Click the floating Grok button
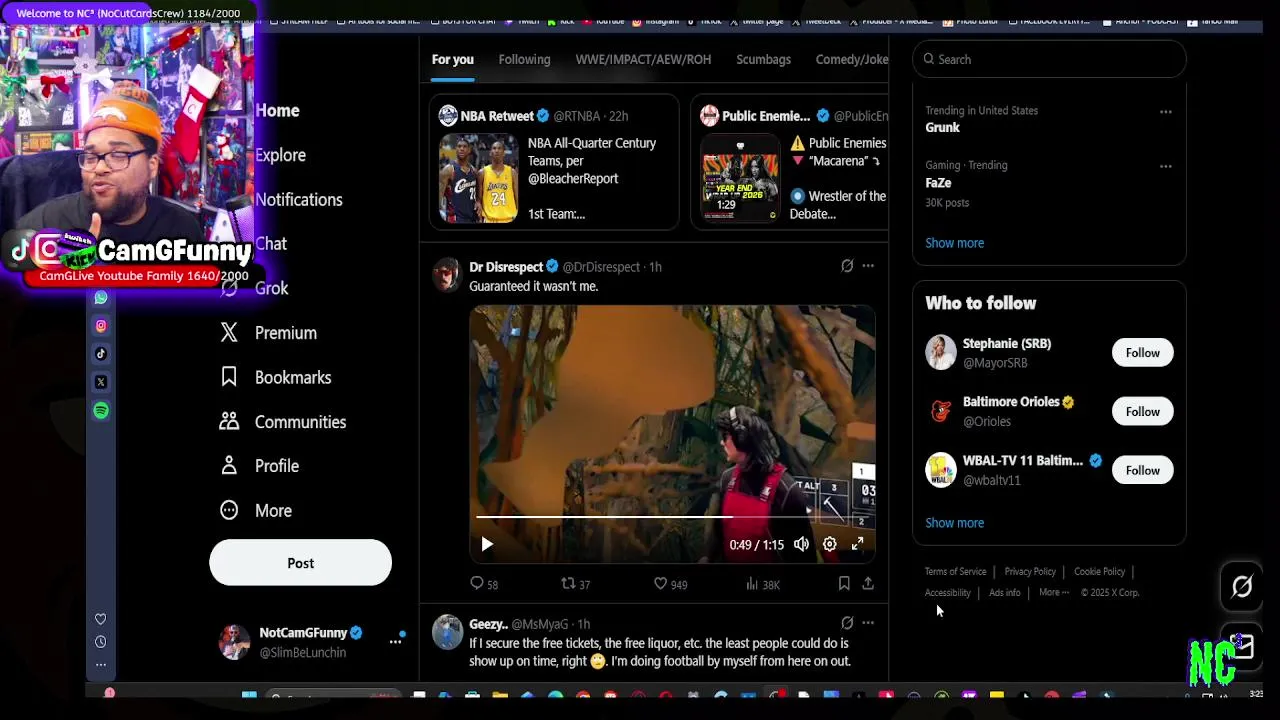 click(x=1241, y=587)
